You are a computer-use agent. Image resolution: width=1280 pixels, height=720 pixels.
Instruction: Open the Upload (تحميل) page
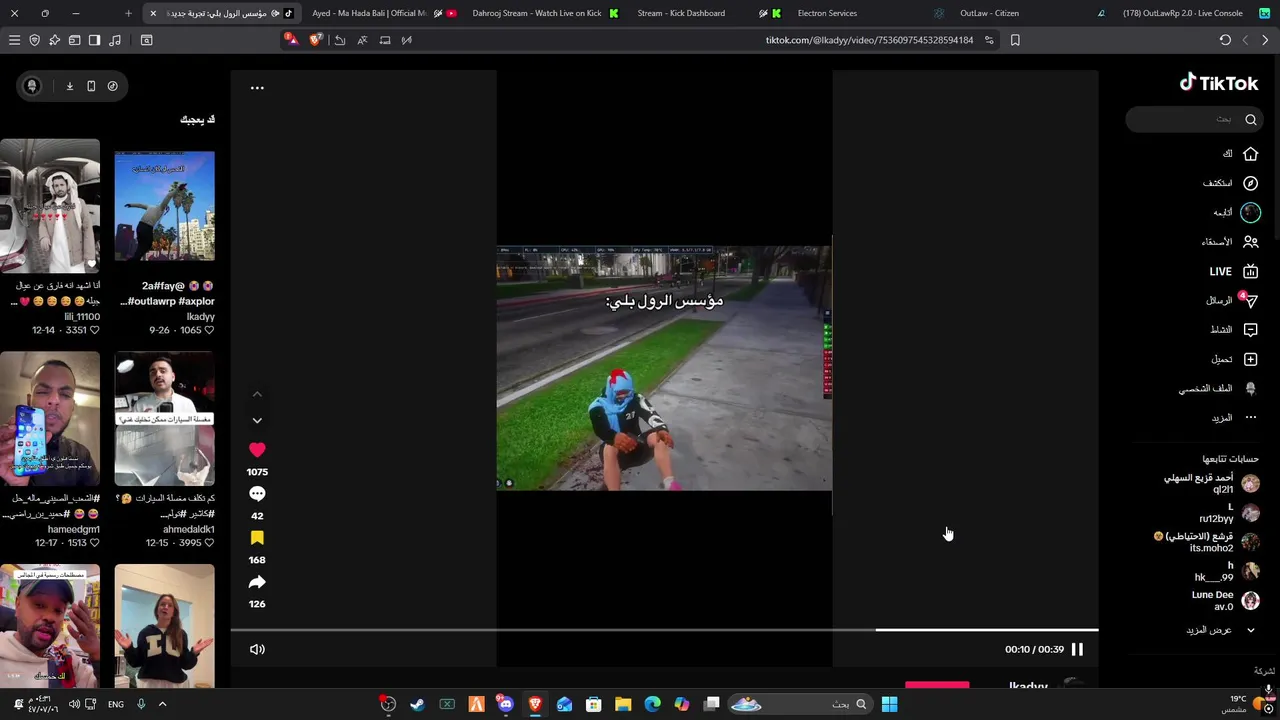pos(1234,359)
